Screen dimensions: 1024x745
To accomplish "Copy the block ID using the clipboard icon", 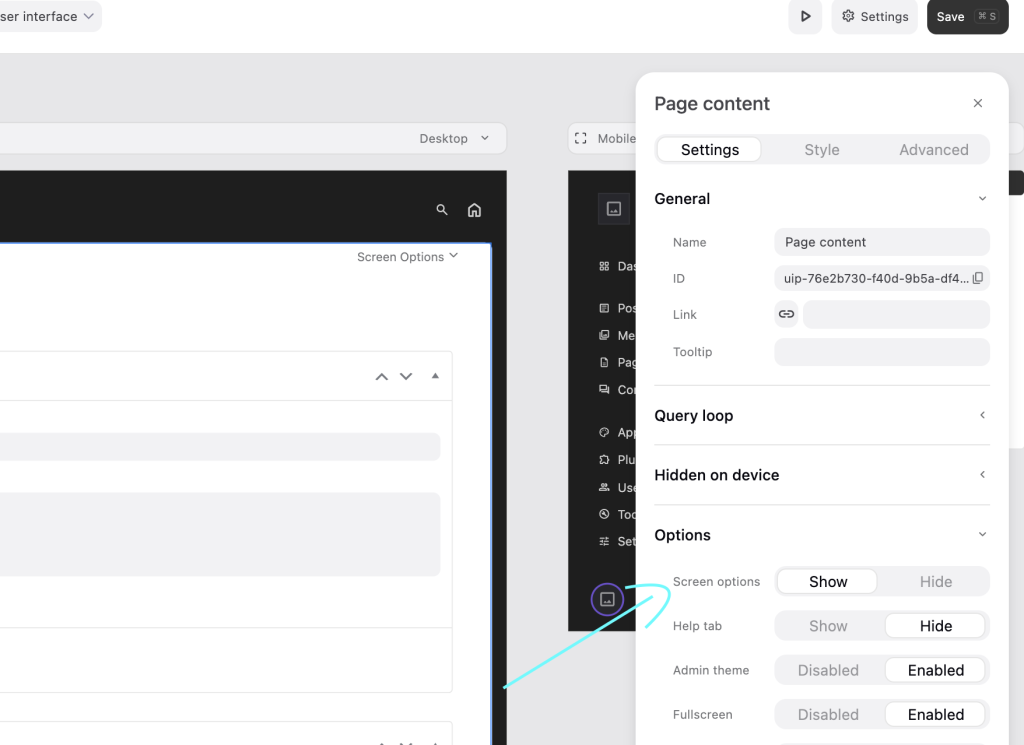I will coord(977,278).
